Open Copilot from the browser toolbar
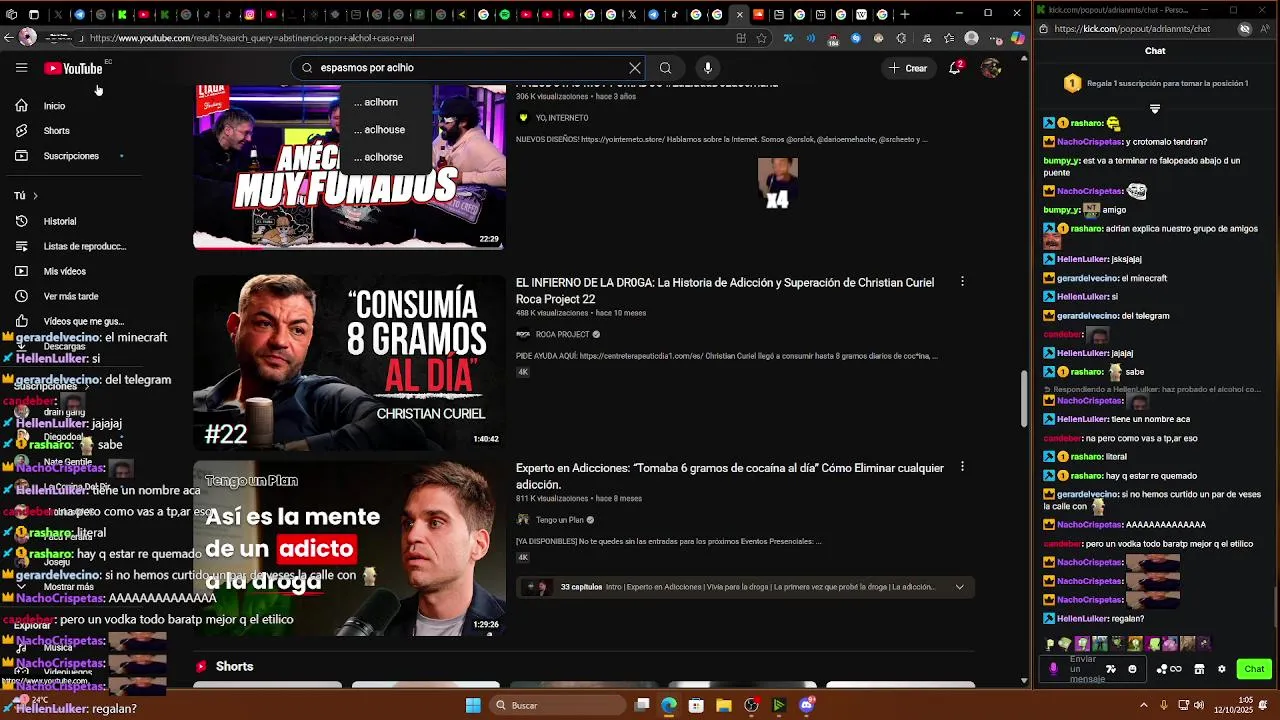This screenshot has height=720, width=1280. (1017, 38)
